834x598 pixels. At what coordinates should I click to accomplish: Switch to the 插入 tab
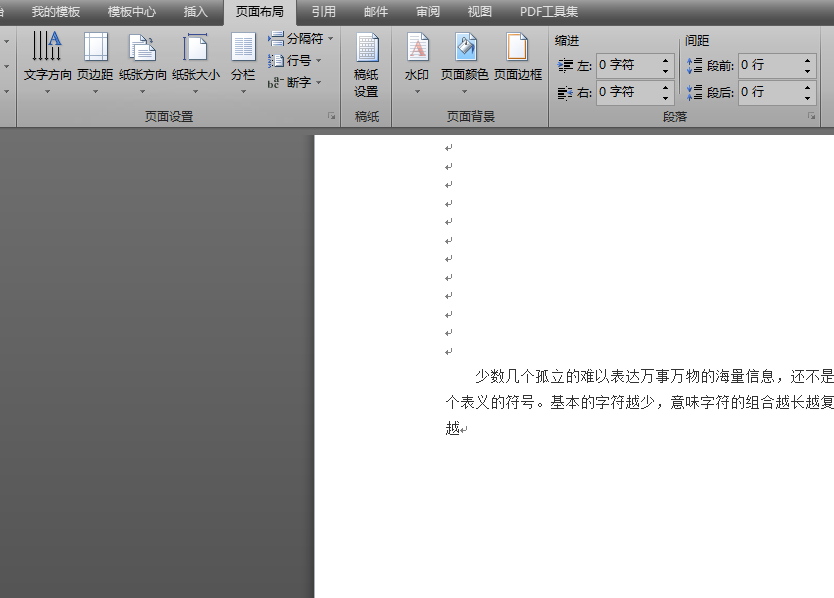(195, 12)
